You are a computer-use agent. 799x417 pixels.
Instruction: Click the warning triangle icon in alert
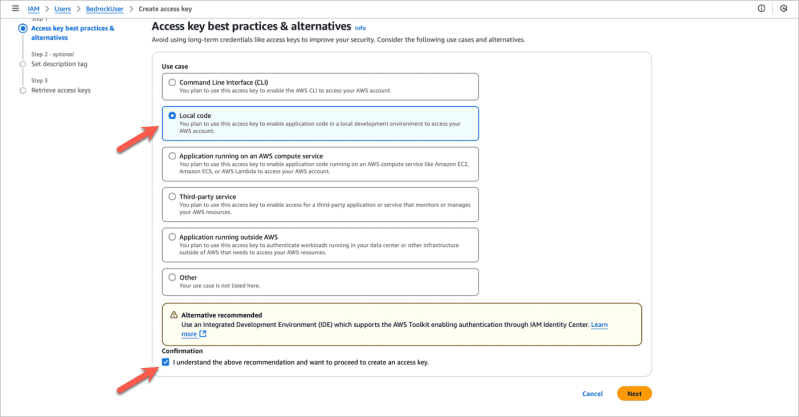(x=174, y=315)
